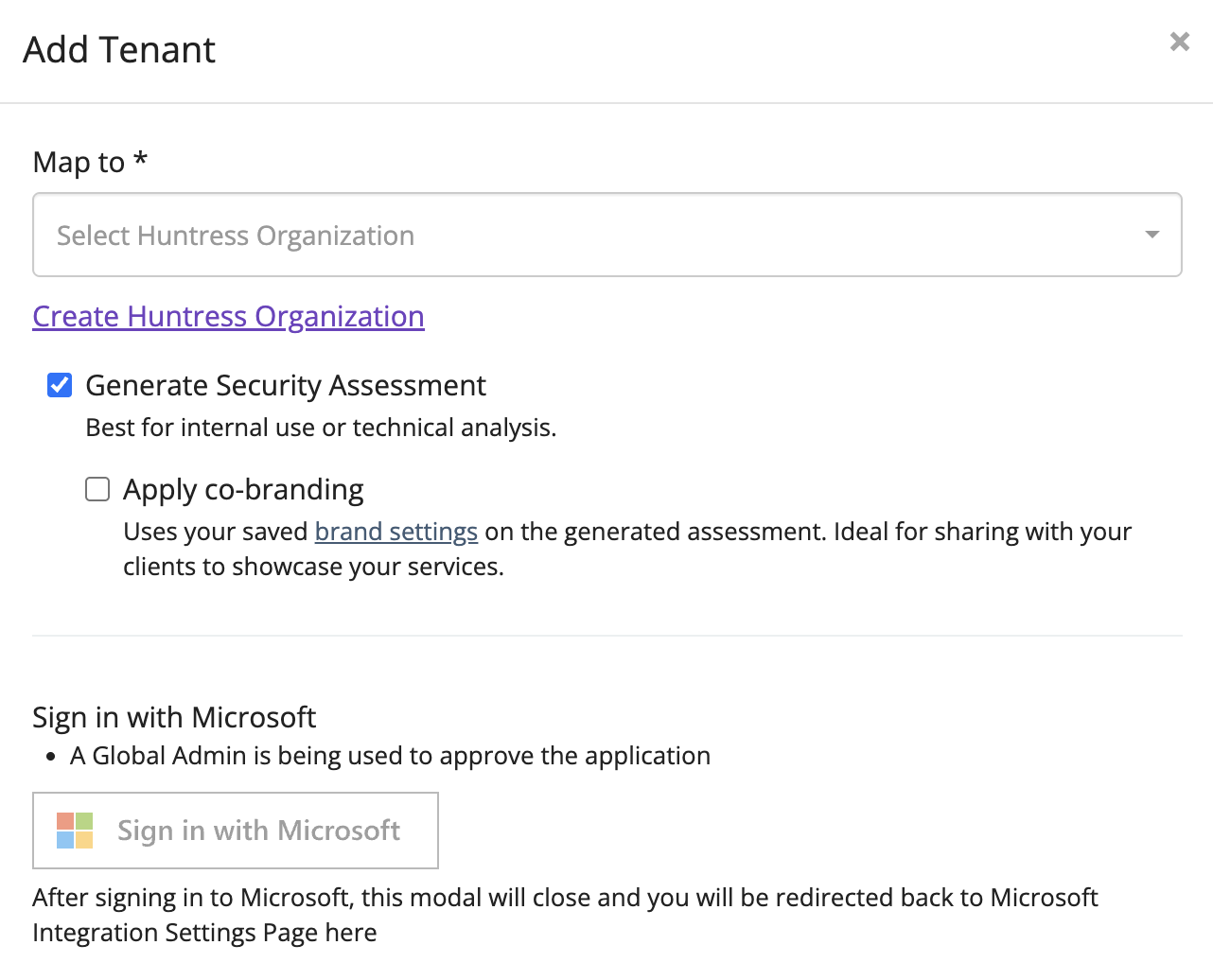1213x980 pixels.
Task: Click the dropdown caret arrow in Map to field
Action: click(x=1151, y=235)
